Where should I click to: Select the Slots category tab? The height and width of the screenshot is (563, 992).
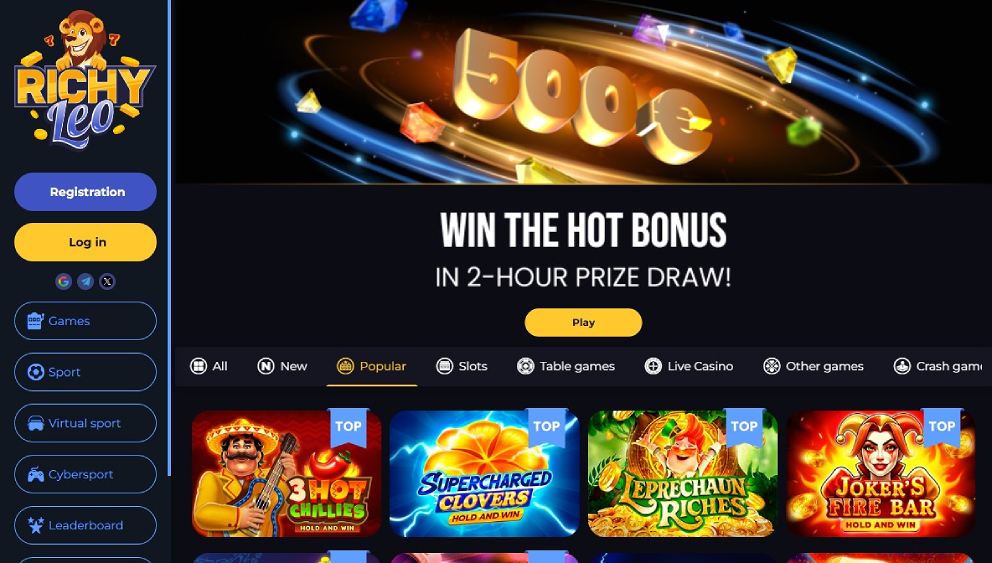[x=462, y=366]
